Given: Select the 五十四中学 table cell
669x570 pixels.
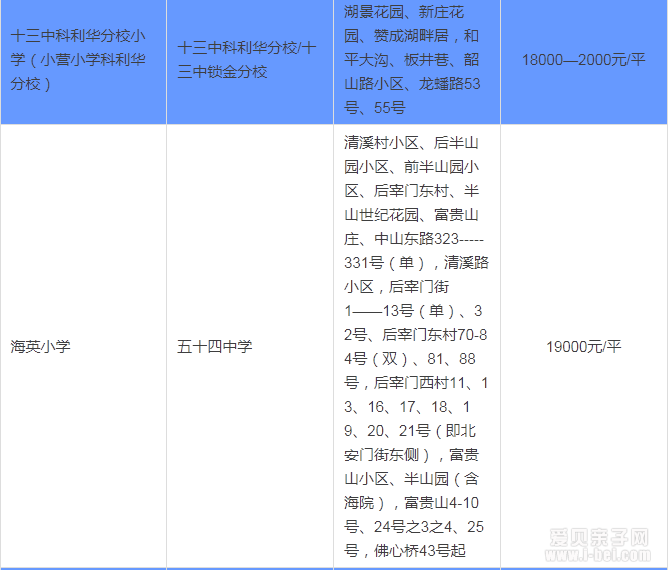Looking at the screenshot, I should [x=250, y=346].
